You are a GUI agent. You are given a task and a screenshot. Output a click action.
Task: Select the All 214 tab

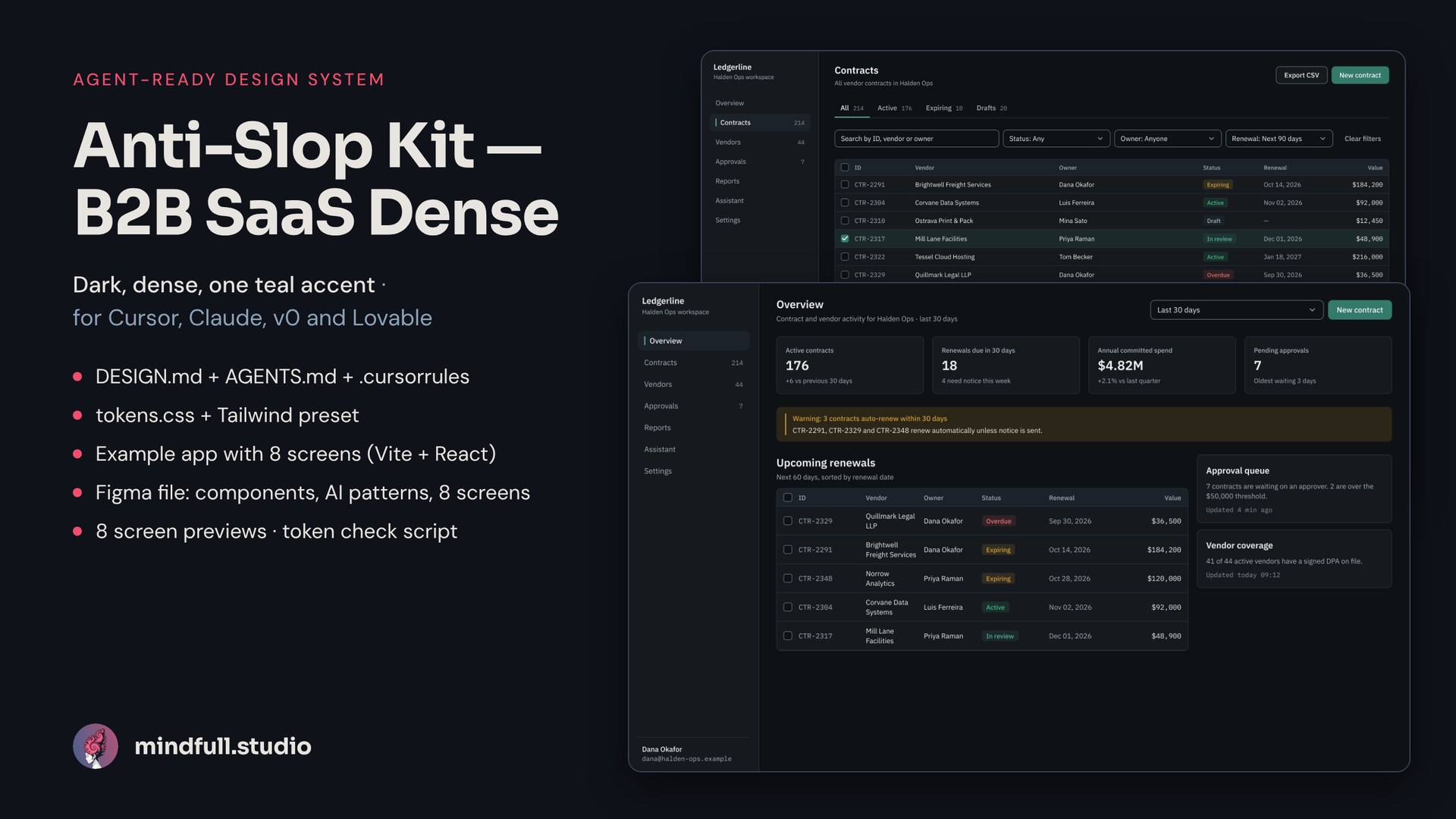pyautogui.click(x=852, y=108)
